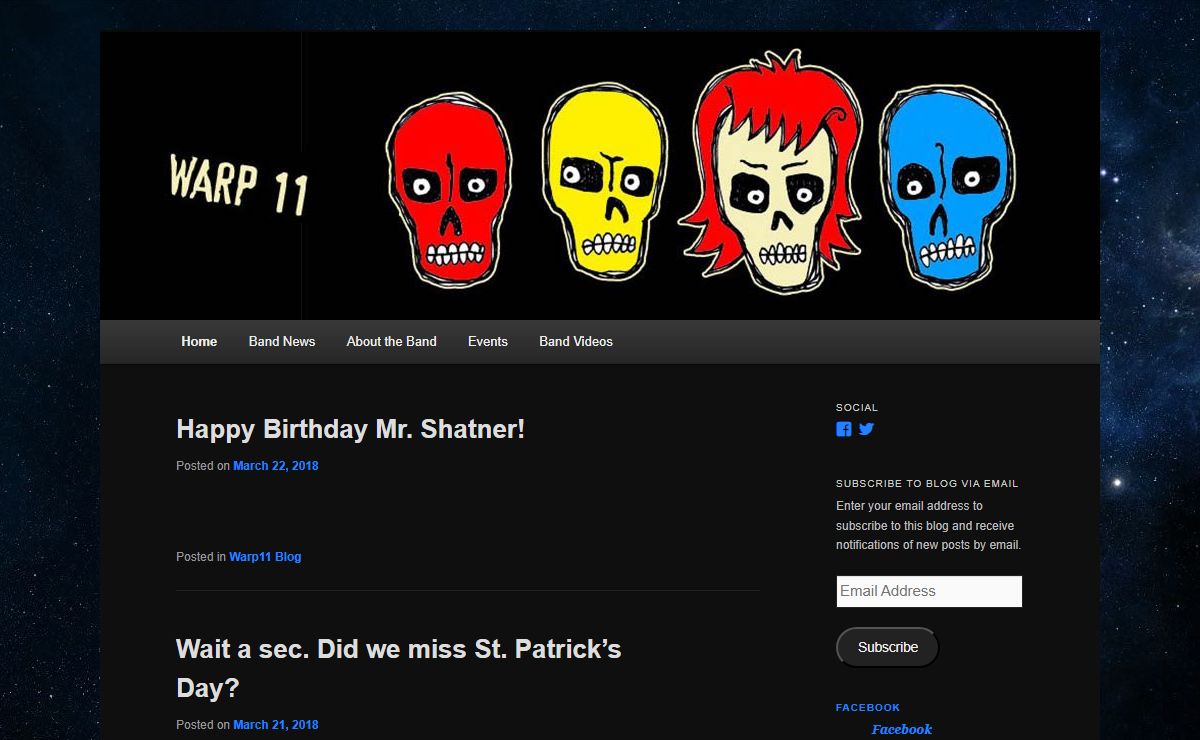Open the Warp11 Blog category link

point(265,557)
